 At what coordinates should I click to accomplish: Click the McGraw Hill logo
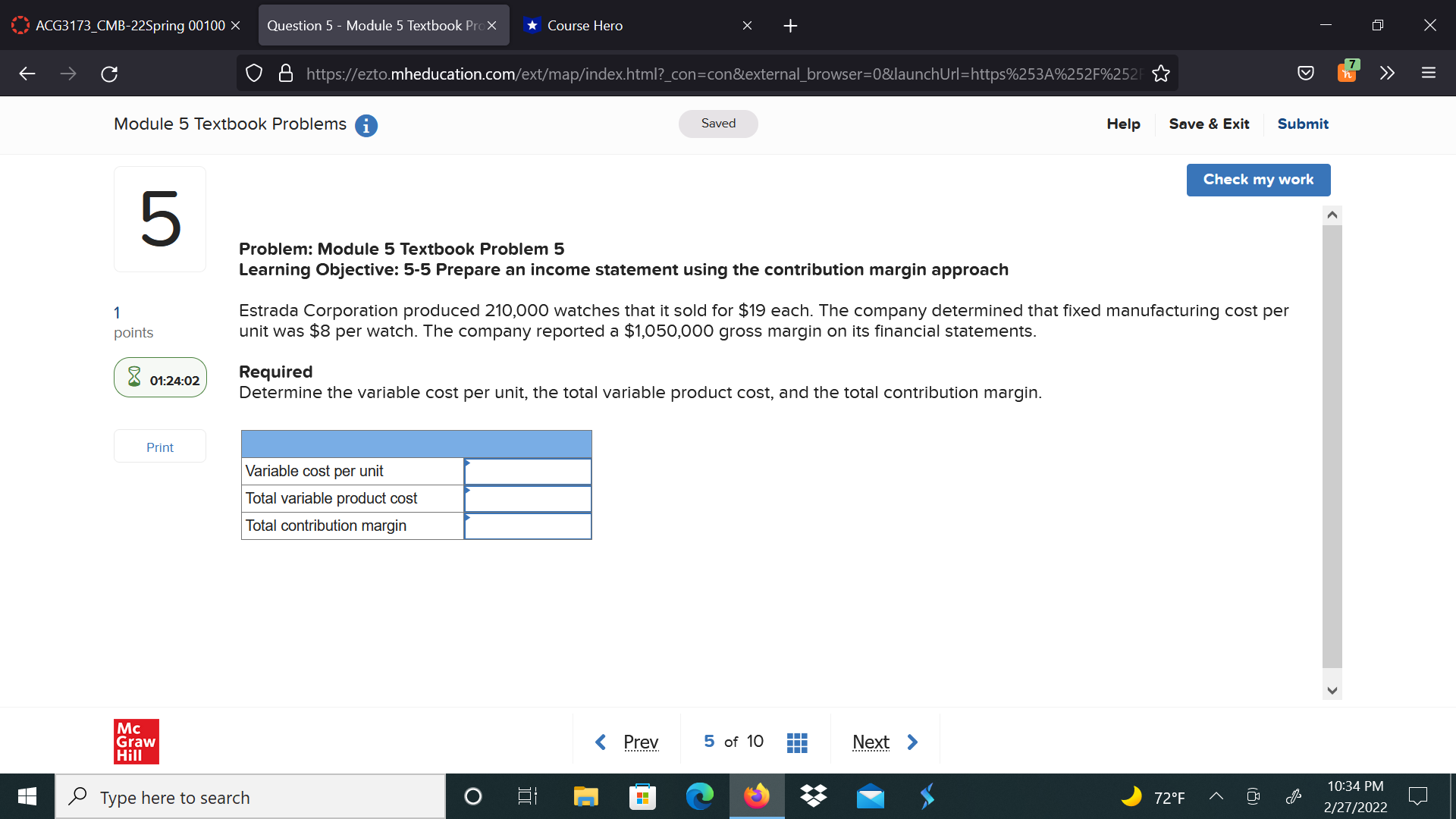click(x=136, y=741)
